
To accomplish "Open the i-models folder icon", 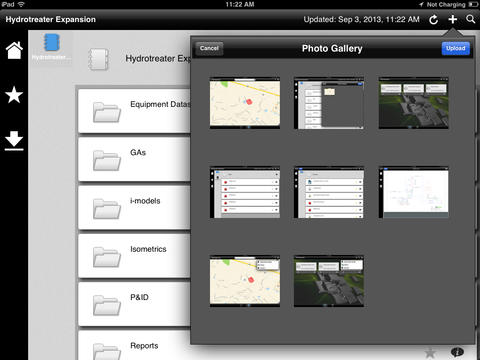I will click(106, 209).
